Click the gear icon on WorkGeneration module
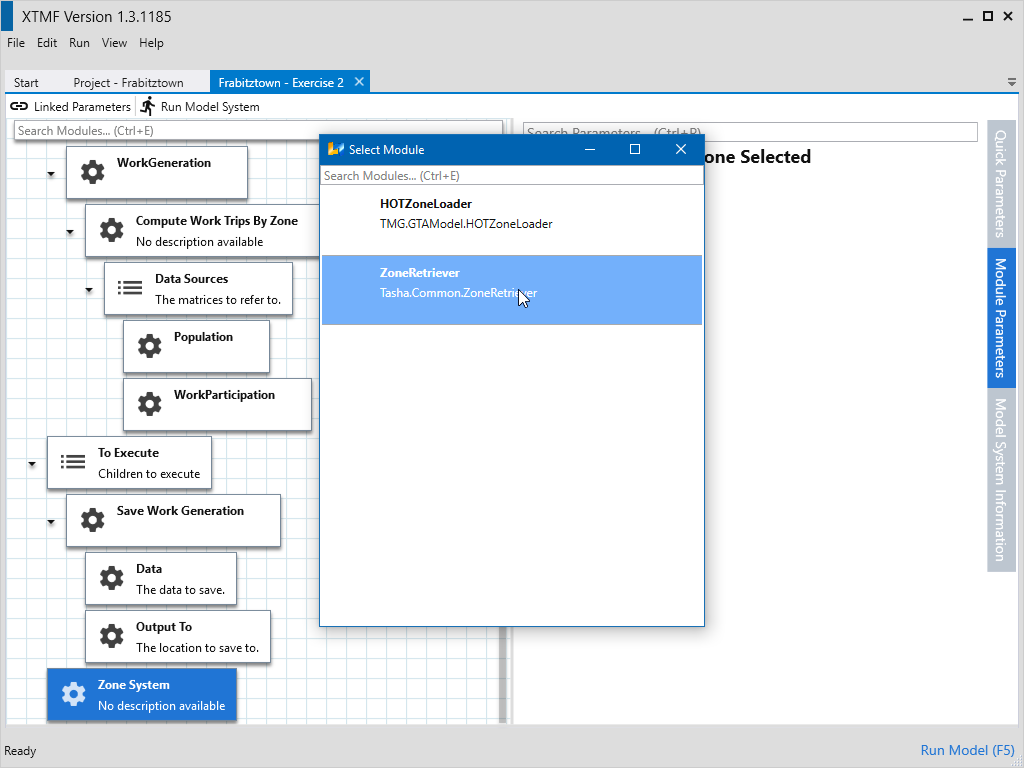 pyautogui.click(x=92, y=172)
